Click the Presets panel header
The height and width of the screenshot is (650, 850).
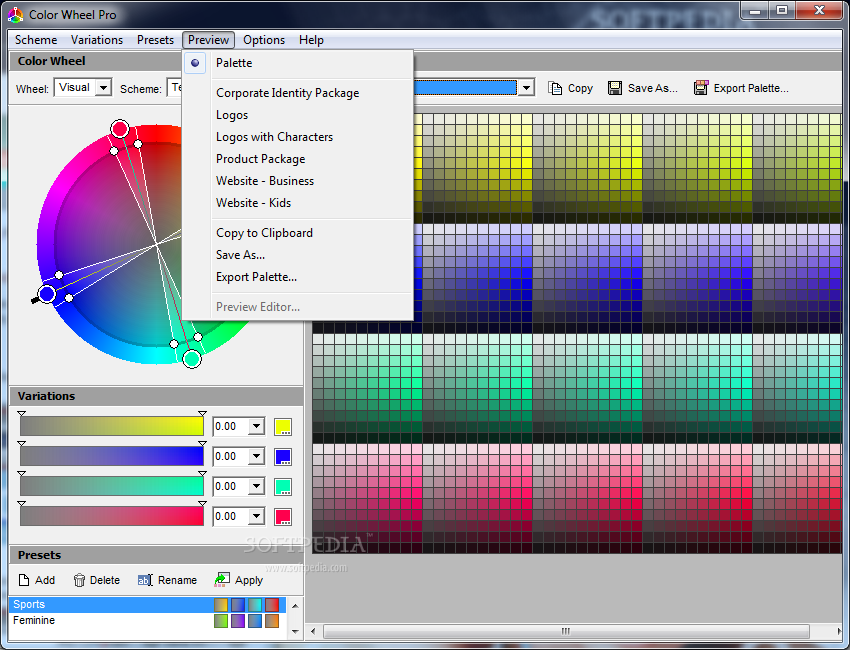[x=156, y=555]
